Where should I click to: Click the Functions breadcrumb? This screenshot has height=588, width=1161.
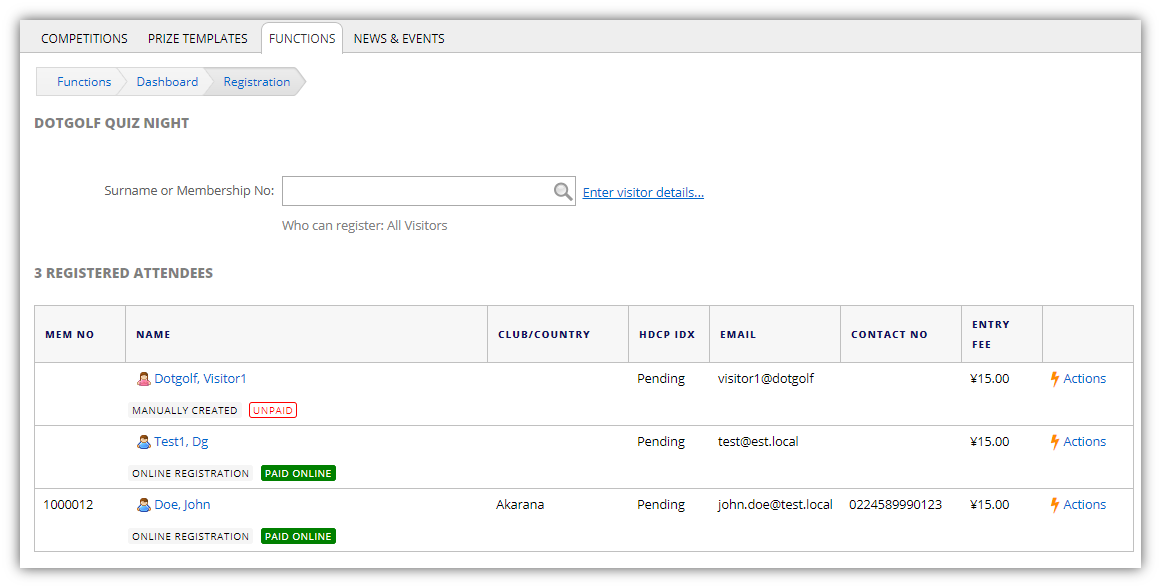84,82
